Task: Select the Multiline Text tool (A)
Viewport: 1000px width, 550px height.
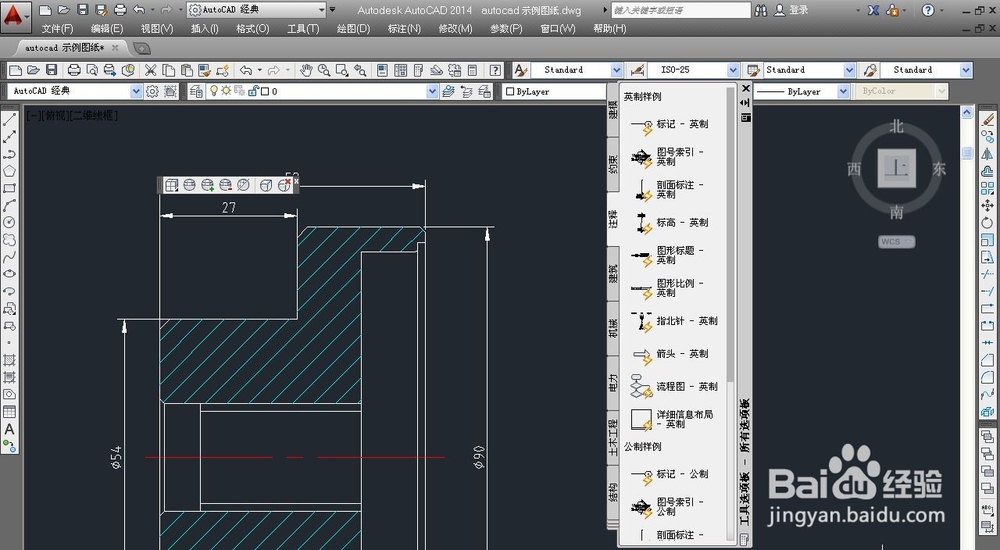Action: coord(10,429)
